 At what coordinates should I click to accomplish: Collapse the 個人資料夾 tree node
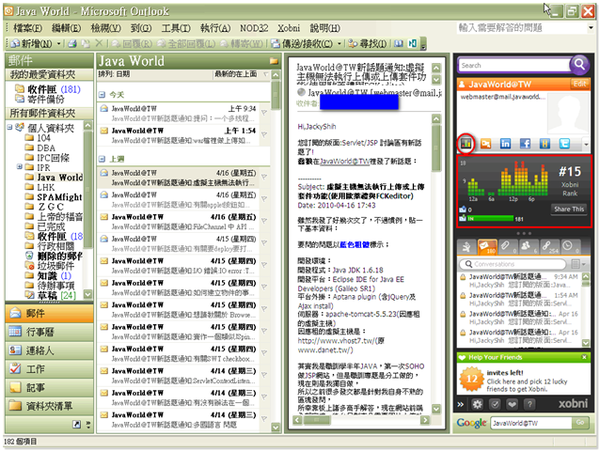10,127
